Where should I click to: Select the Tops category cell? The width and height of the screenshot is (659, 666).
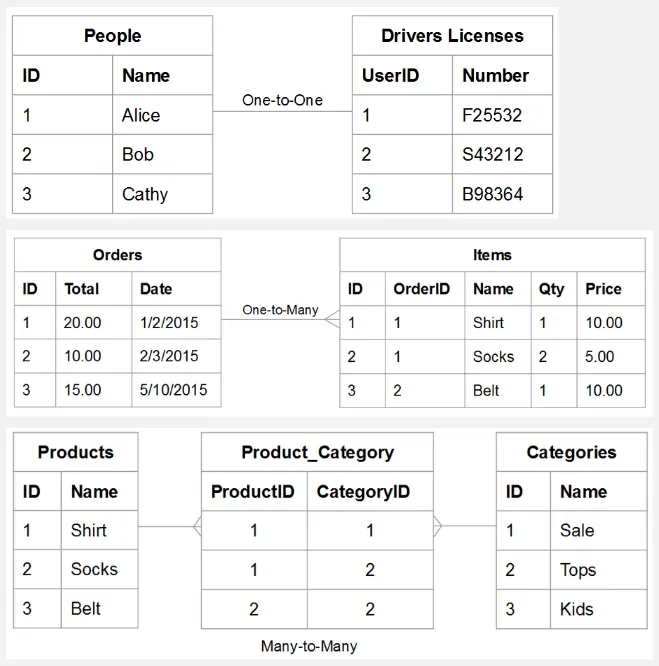point(578,570)
